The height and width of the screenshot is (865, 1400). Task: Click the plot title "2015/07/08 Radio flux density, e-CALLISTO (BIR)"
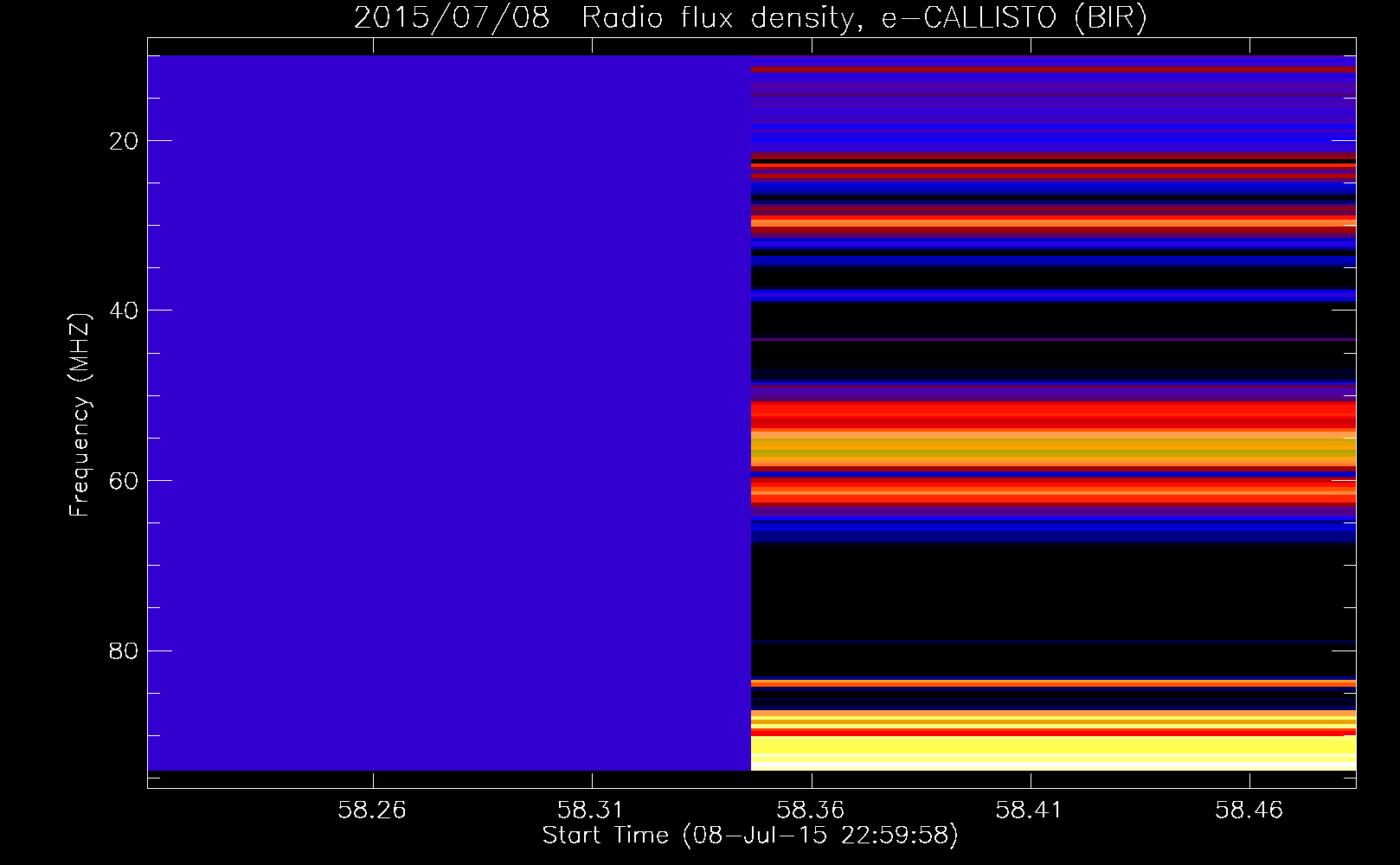750,17
